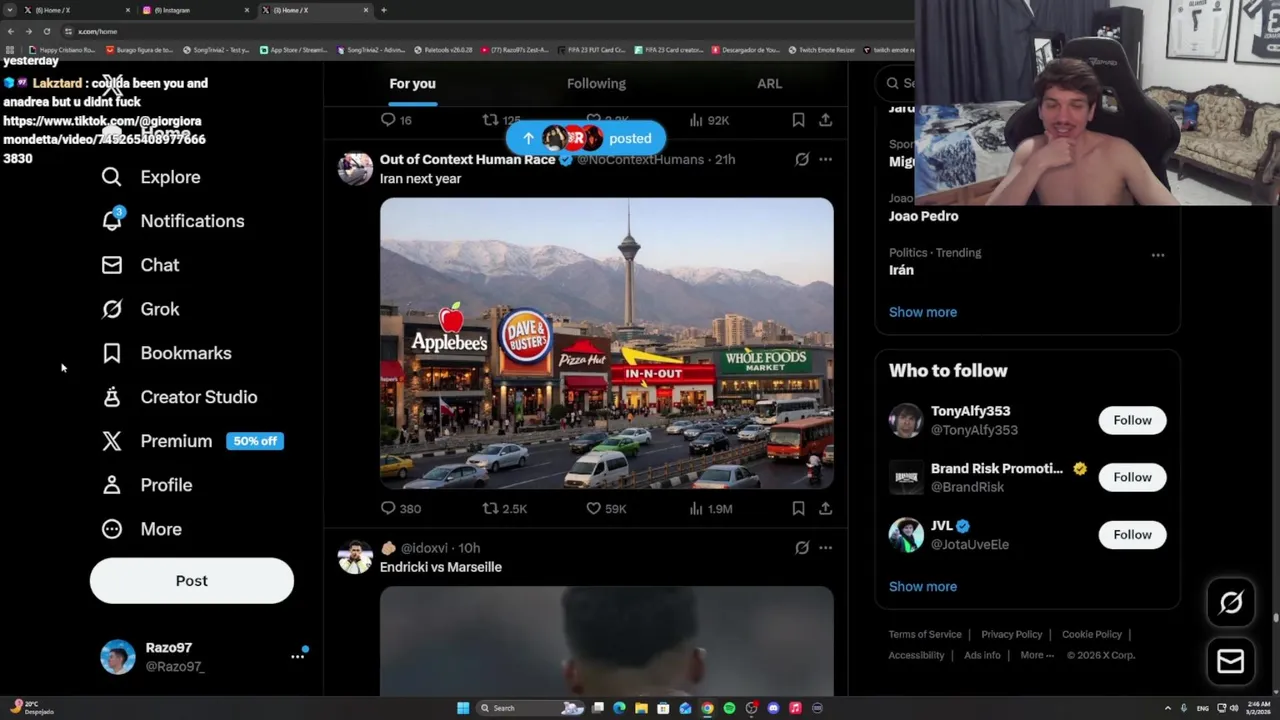1280x720 pixels.
Task: Open floating messages envelope button
Action: click(1231, 661)
